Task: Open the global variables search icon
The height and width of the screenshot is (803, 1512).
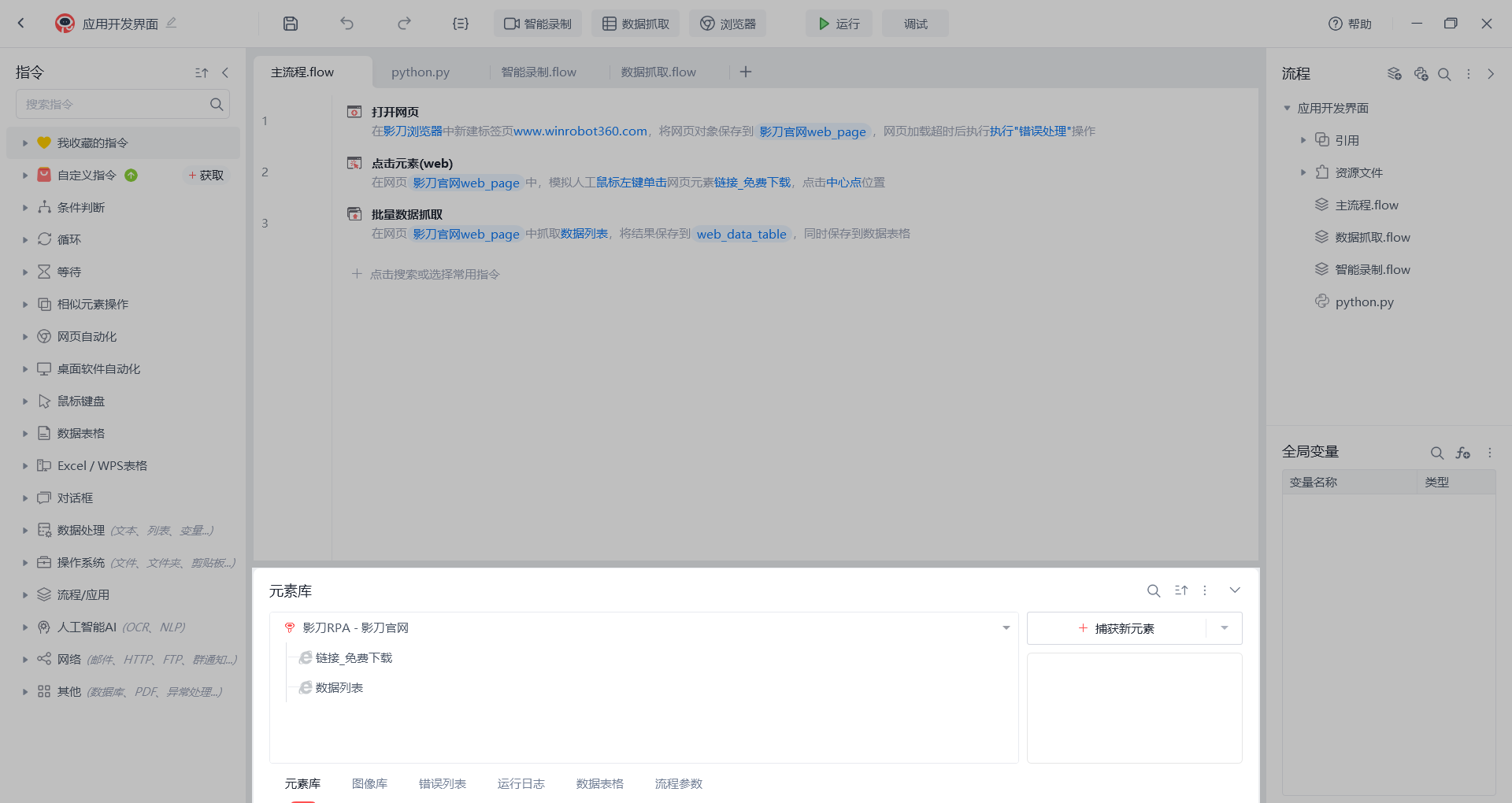Action: pos(1436,453)
